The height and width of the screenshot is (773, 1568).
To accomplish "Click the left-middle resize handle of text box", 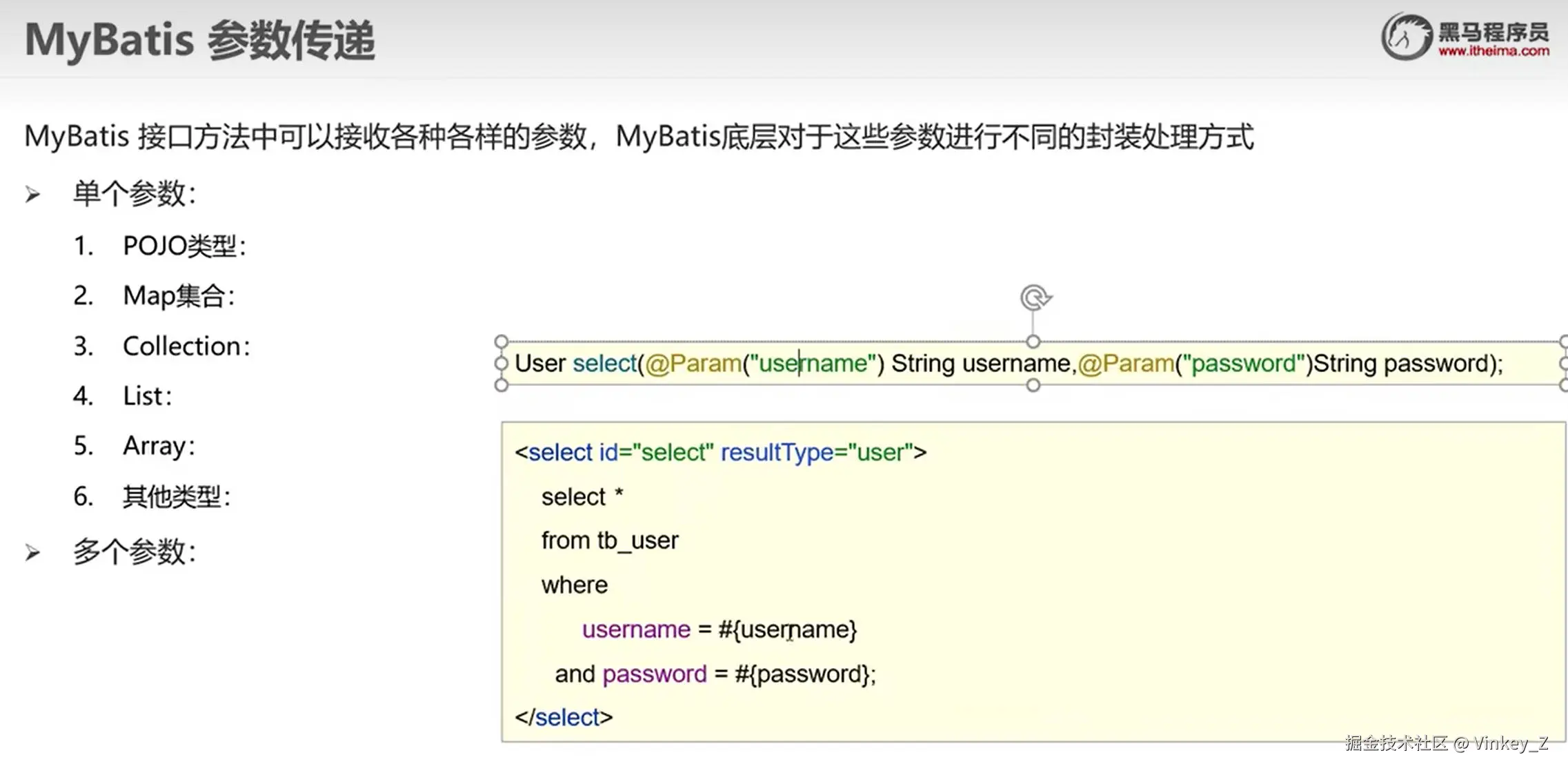I will pos(502,364).
